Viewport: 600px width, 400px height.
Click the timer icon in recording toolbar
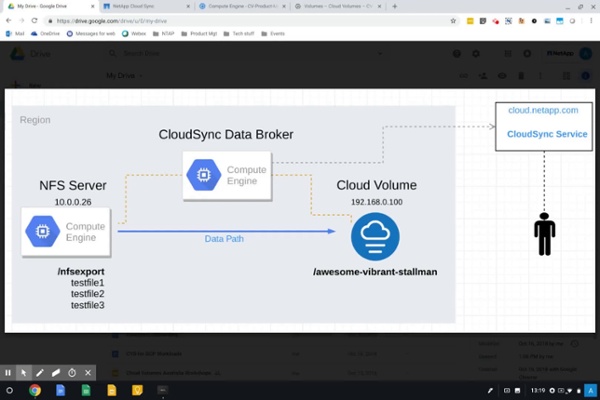(72, 372)
